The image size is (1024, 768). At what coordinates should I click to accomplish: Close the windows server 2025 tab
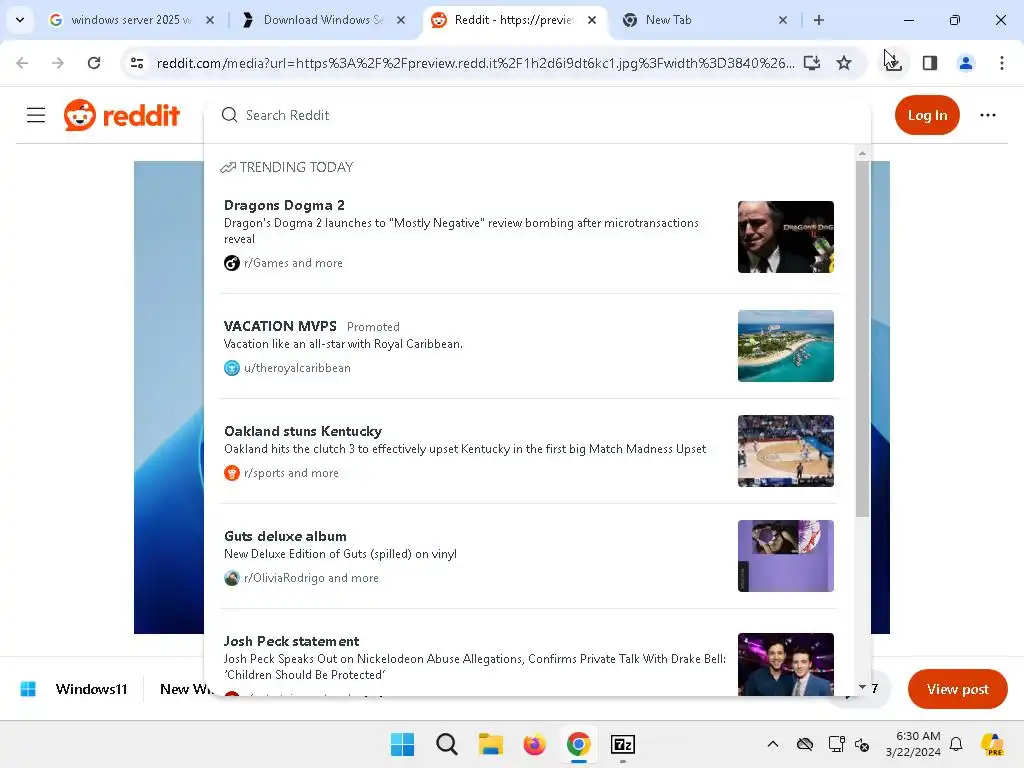210,20
